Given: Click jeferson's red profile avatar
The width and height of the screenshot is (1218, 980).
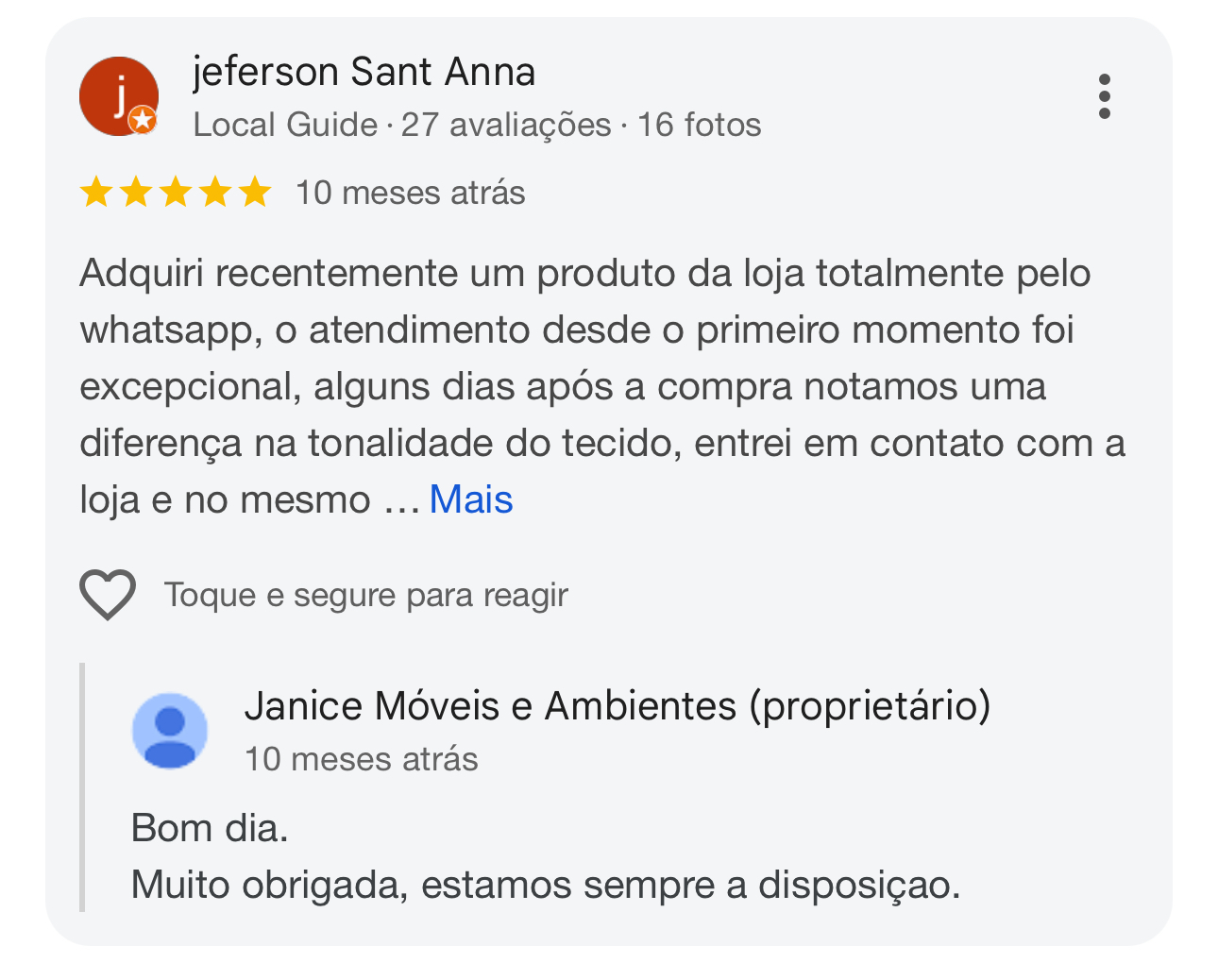Looking at the screenshot, I should (x=117, y=95).
